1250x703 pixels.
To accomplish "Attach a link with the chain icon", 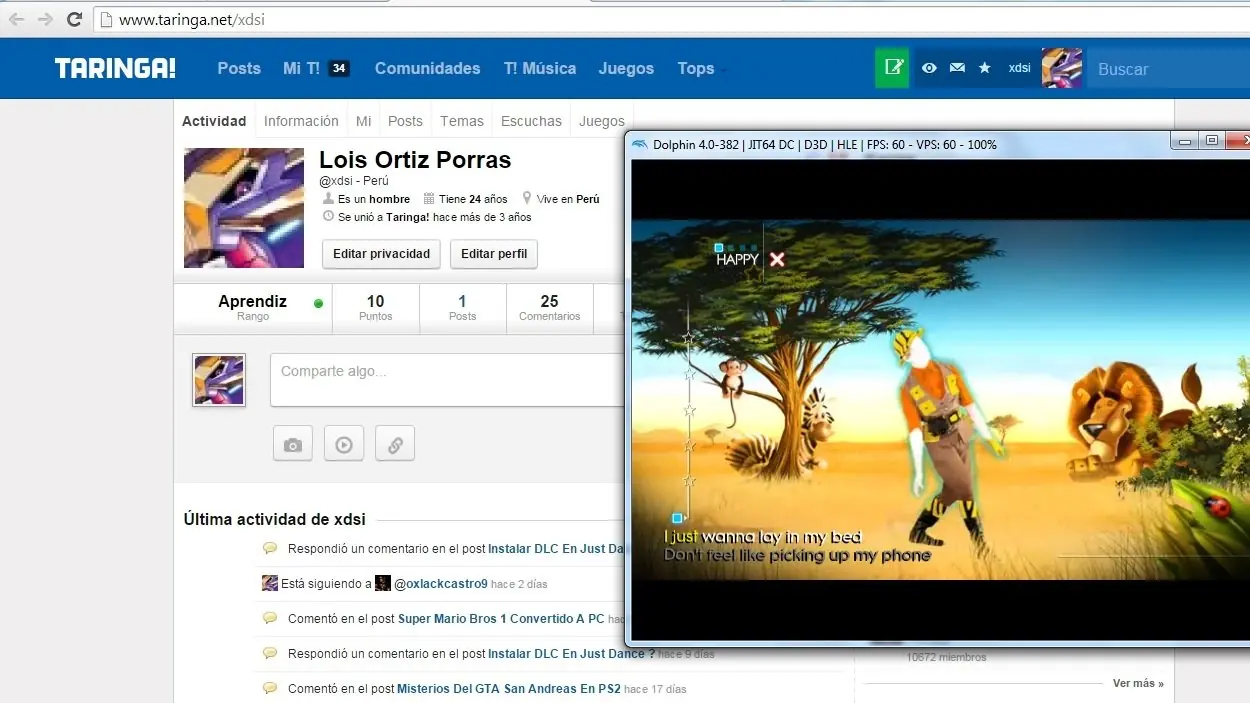I will point(395,445).
